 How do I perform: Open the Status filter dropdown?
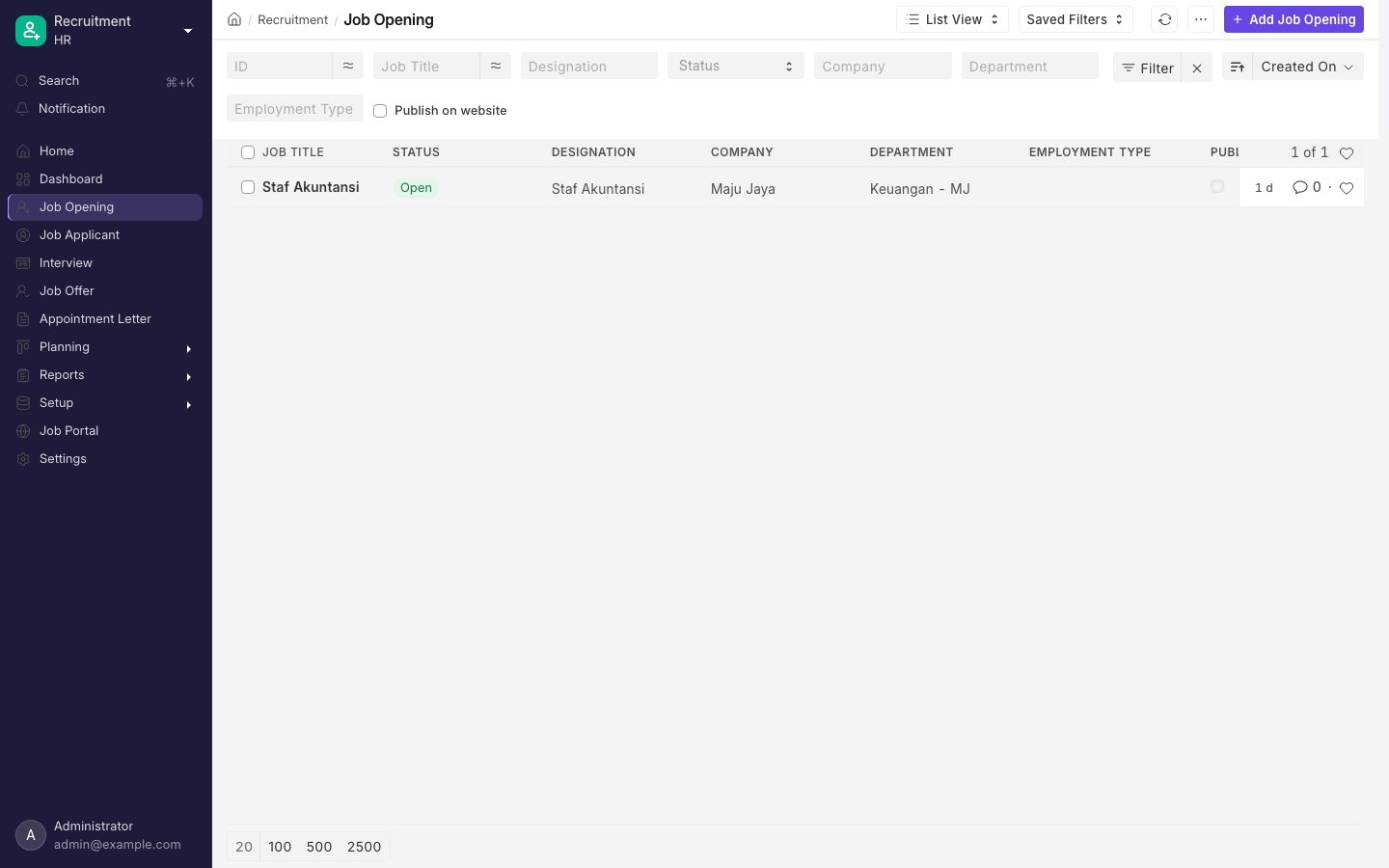pos(736,66)
